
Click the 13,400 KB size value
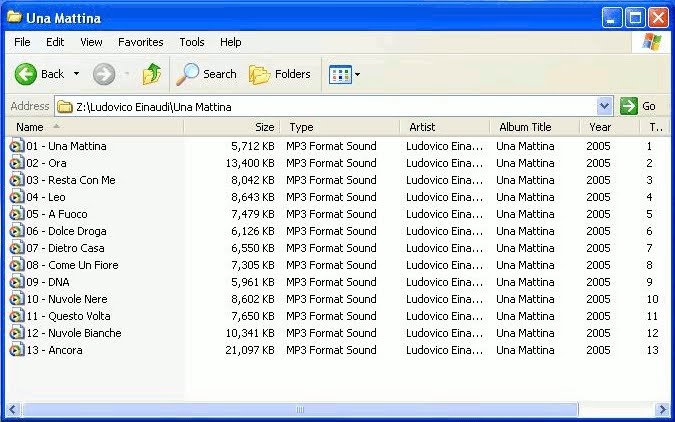250,163
